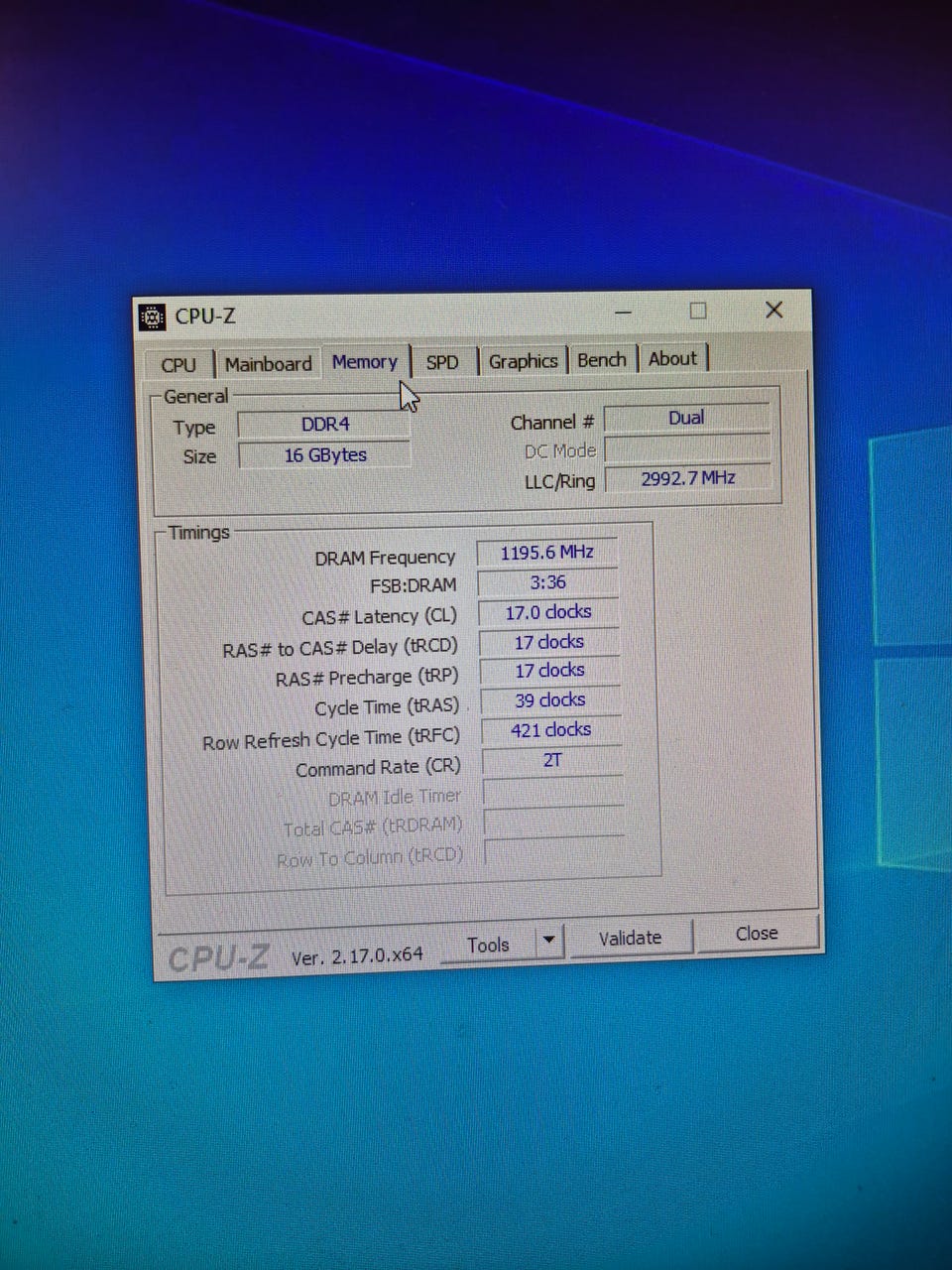
Task: Select the CAS# Latency value box
Action: (x=548, y=613)
